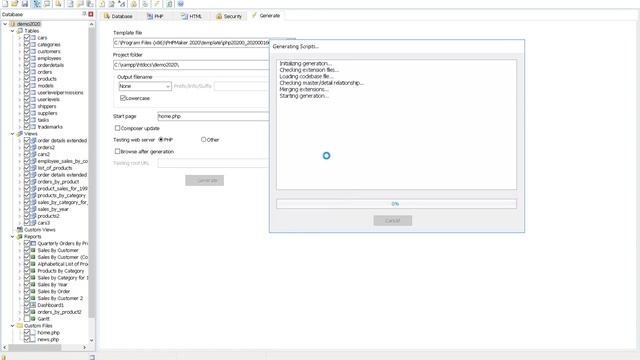Viewport: 640px width, 360px height.
Task: Click the Reports group icon in the tree
Action: pos(20,236)
